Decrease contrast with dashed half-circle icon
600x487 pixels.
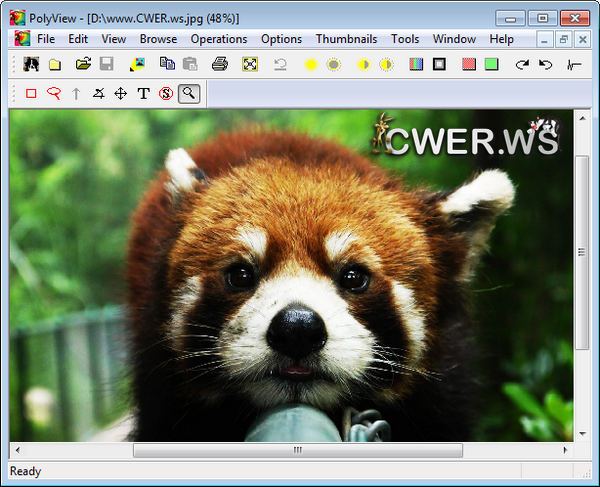click(386, 65)
